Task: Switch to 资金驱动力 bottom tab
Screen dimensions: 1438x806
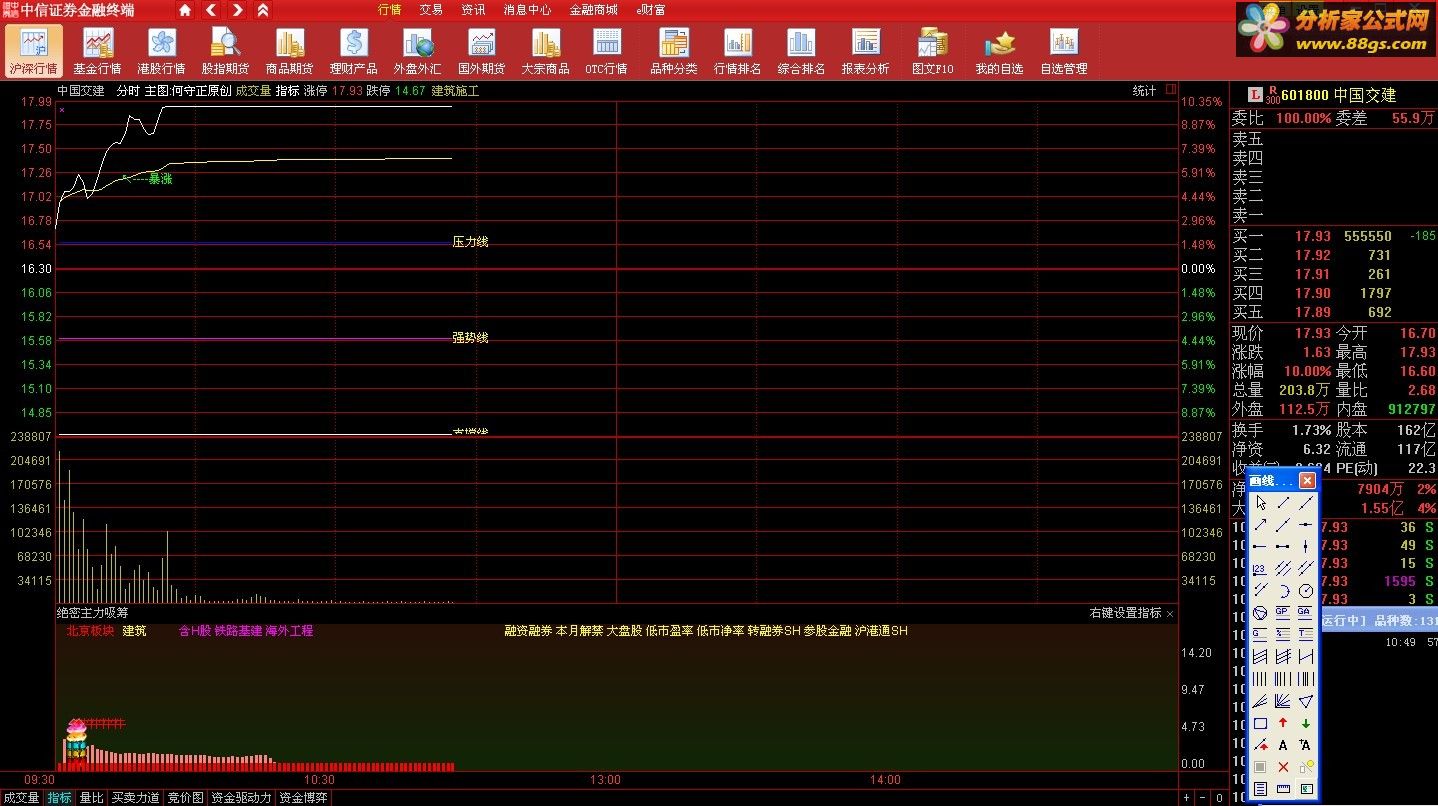Action: coord(241,798)
